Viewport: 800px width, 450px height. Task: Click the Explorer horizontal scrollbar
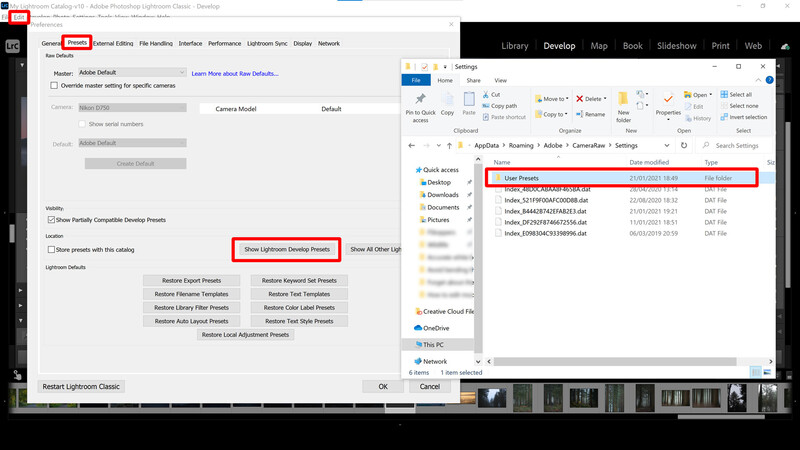pyautogui.click(x=614, y=361)
